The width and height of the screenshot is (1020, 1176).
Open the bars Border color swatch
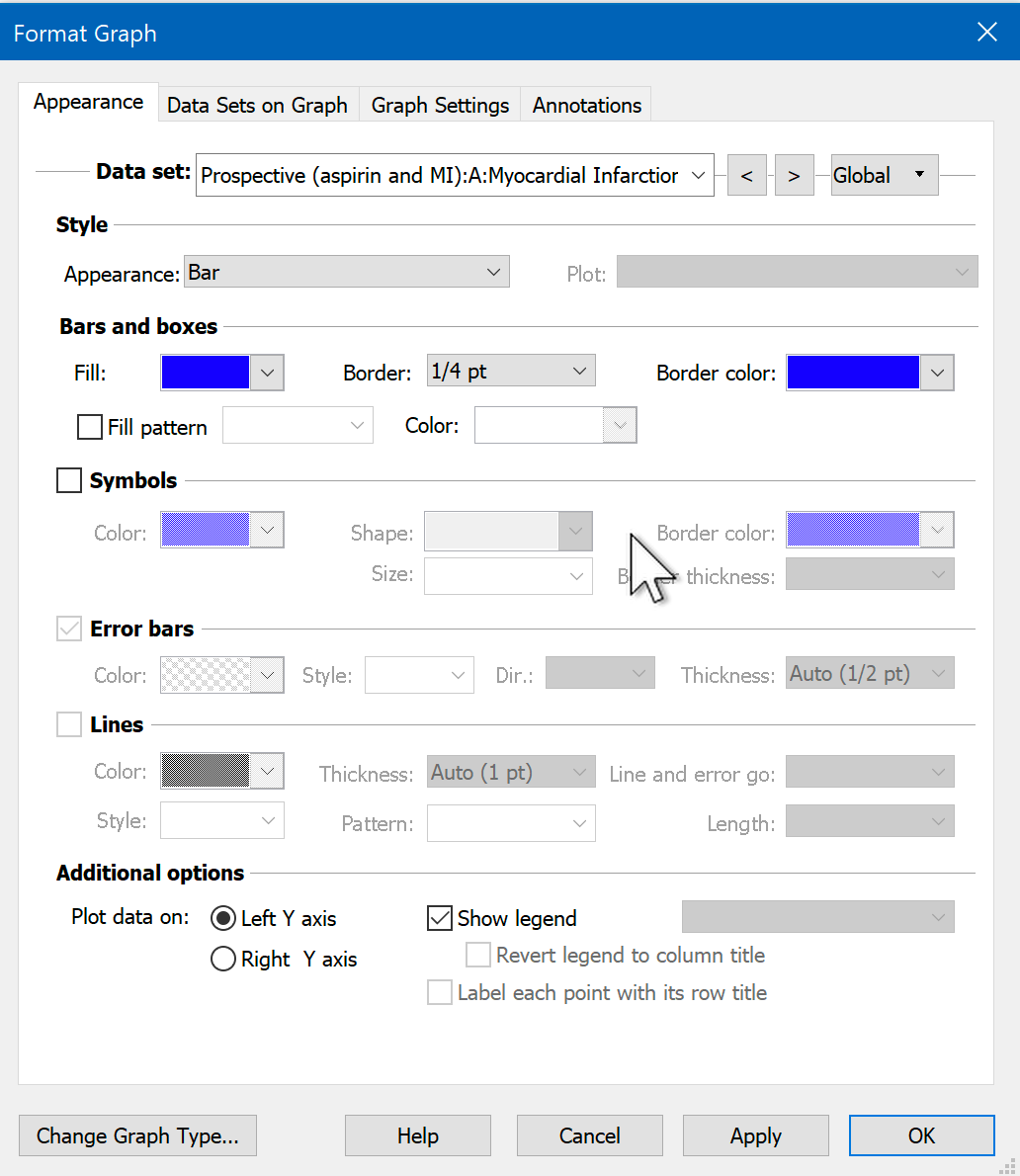[853, 374]
